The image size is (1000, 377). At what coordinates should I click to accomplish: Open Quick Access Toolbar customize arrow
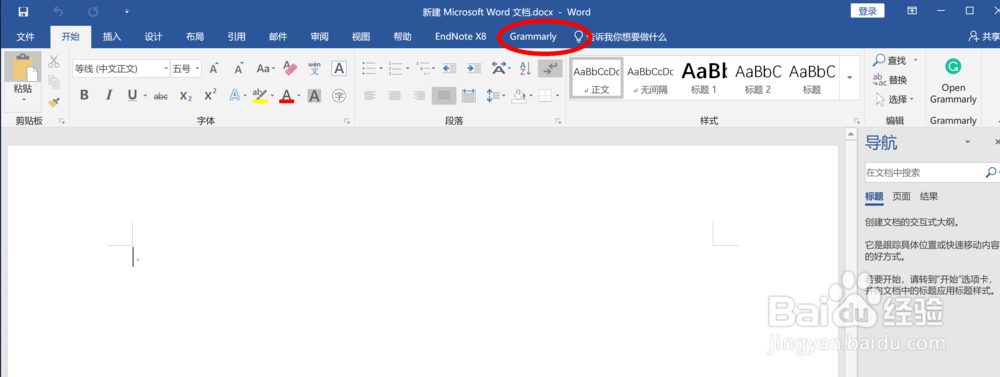tap(127, 11)
